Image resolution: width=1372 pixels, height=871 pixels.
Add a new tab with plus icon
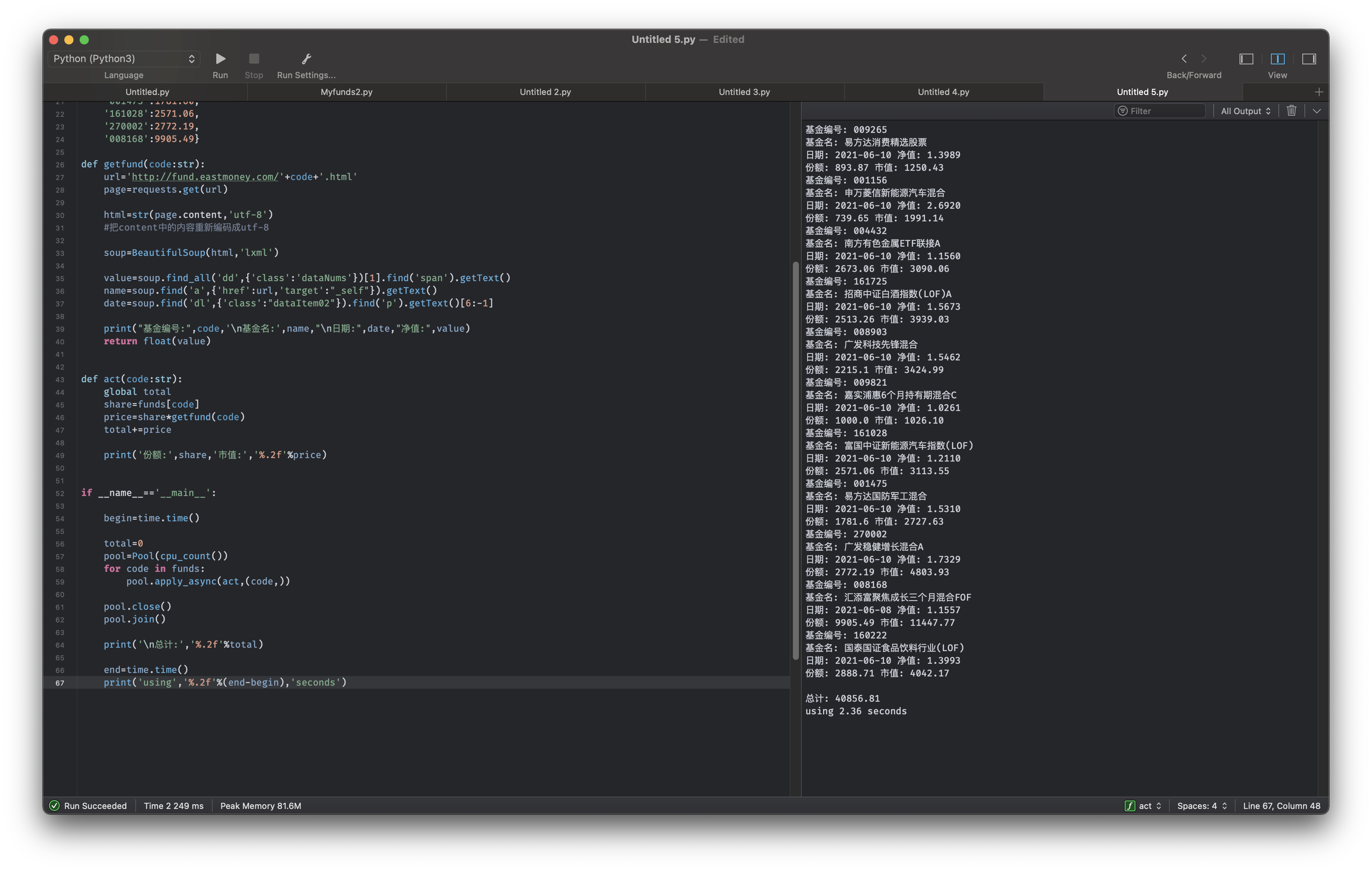pyautogui.click(x=1318, y=92)
